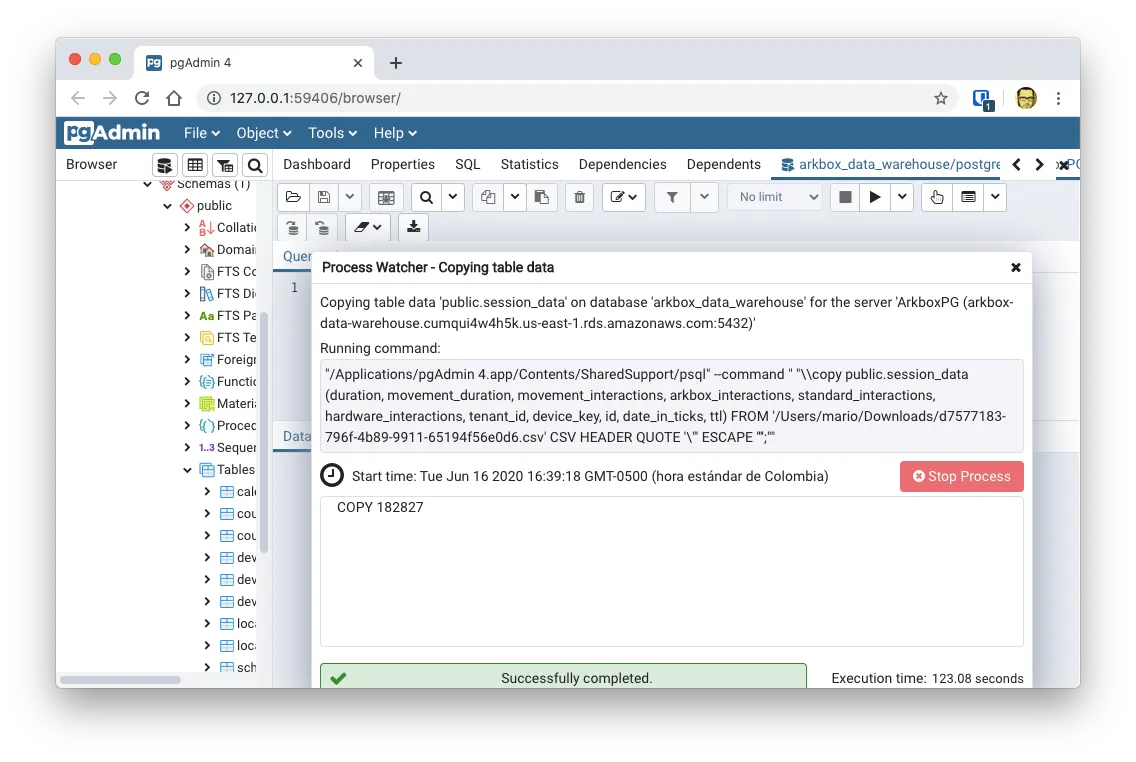
Task: Click the explain analyze list icon
Action: click(968, 197)
